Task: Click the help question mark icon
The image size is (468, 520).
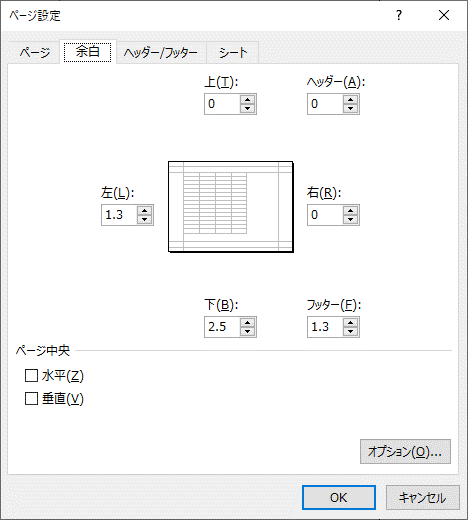Action: pos(399,15)
